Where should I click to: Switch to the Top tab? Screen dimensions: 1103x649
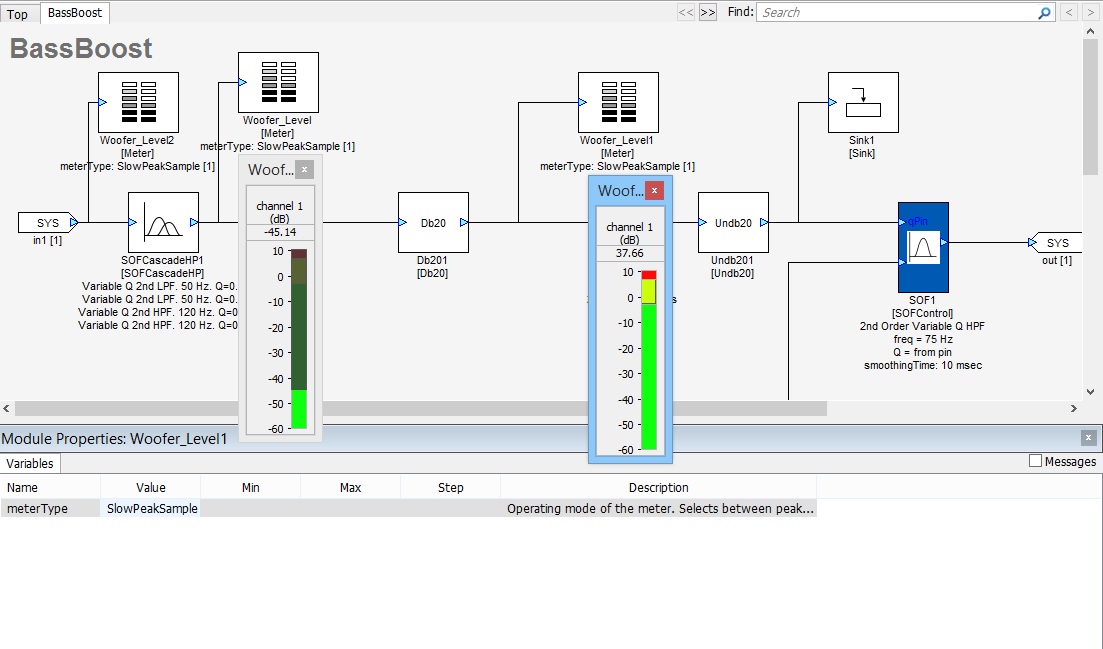tap(17, 13)
